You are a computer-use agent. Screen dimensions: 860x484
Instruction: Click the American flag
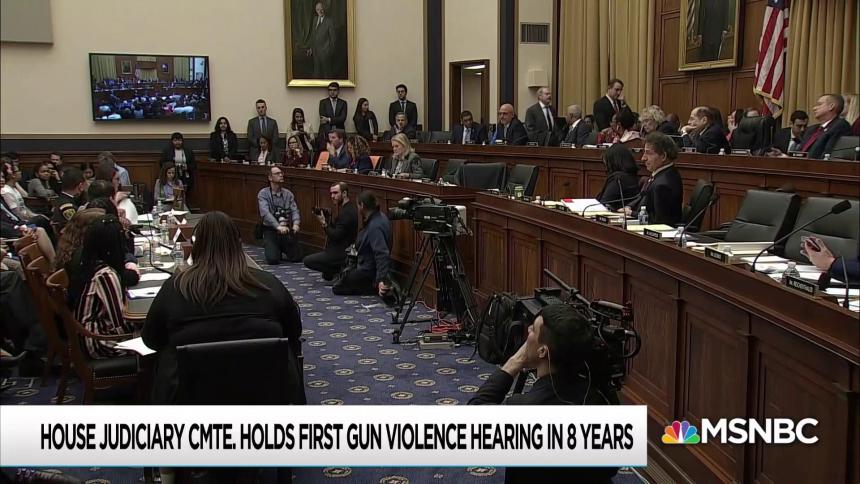(771, 55)
